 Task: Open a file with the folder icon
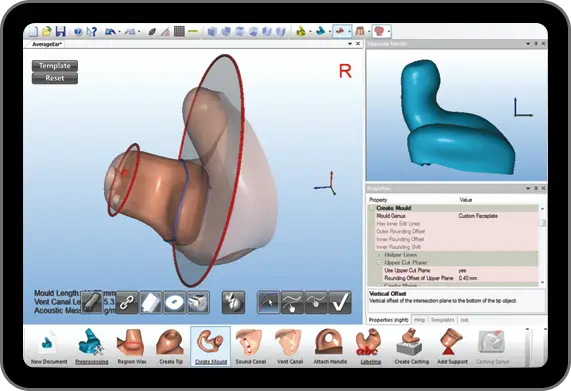[47, 31]
